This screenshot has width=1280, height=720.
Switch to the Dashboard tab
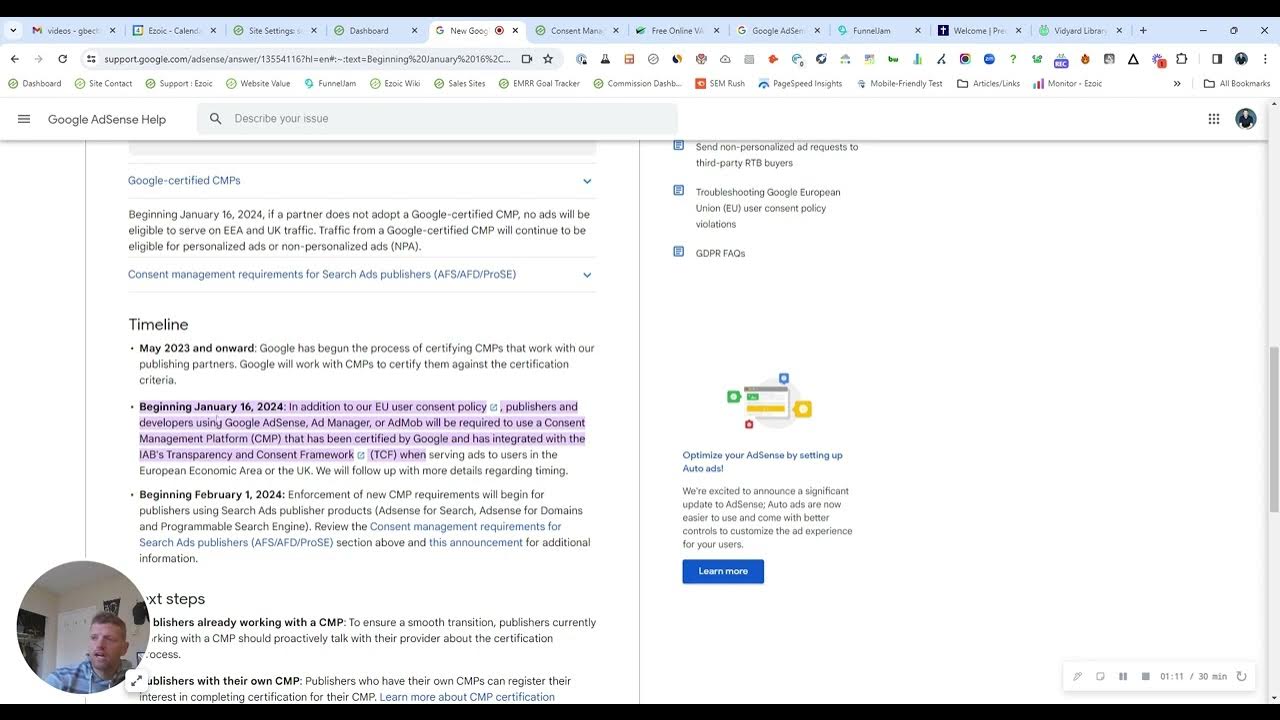tap(375, 30)
